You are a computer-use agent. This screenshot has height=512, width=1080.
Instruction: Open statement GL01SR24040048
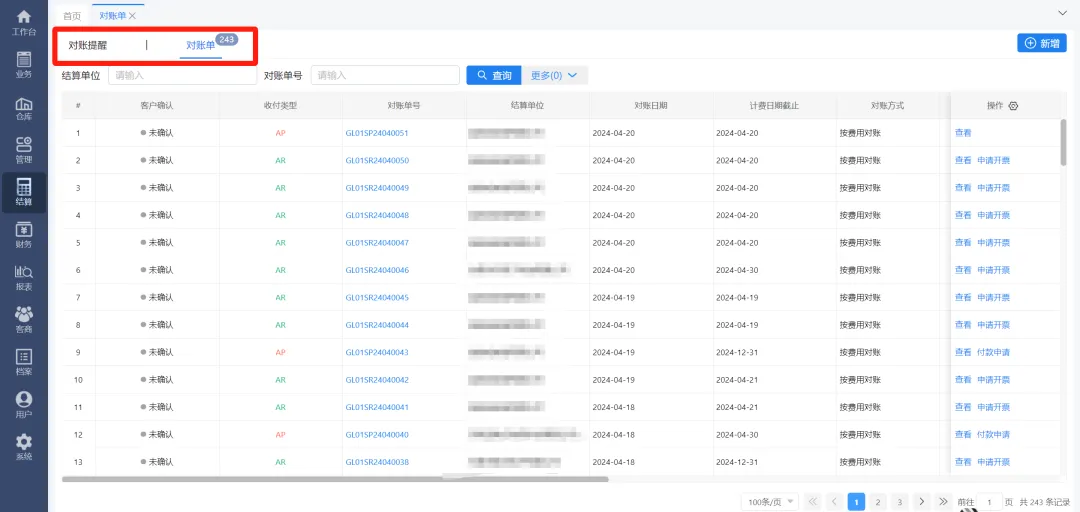coord(377,215)
